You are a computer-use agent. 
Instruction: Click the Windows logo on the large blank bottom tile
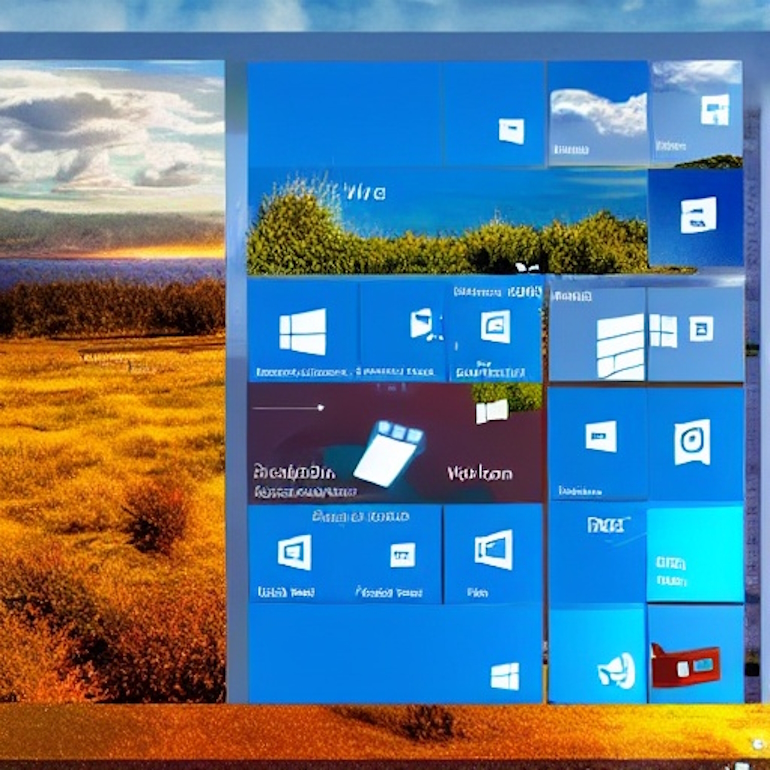point(505,676)
